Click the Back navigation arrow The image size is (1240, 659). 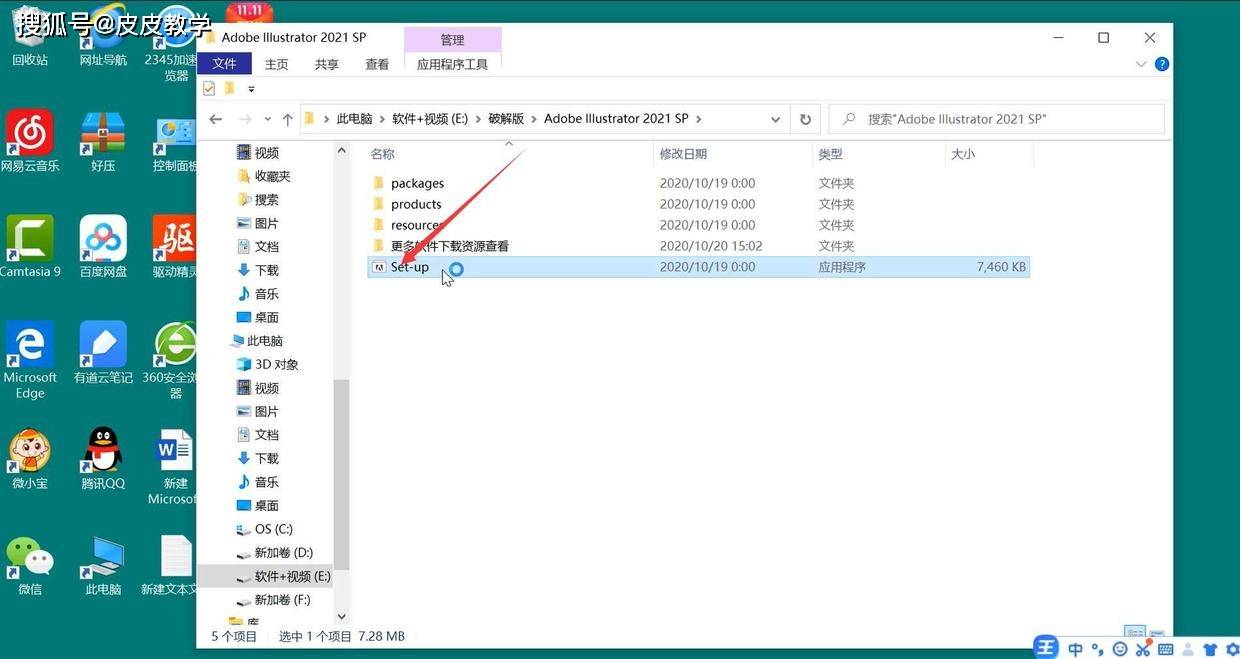tap(215, 119)
